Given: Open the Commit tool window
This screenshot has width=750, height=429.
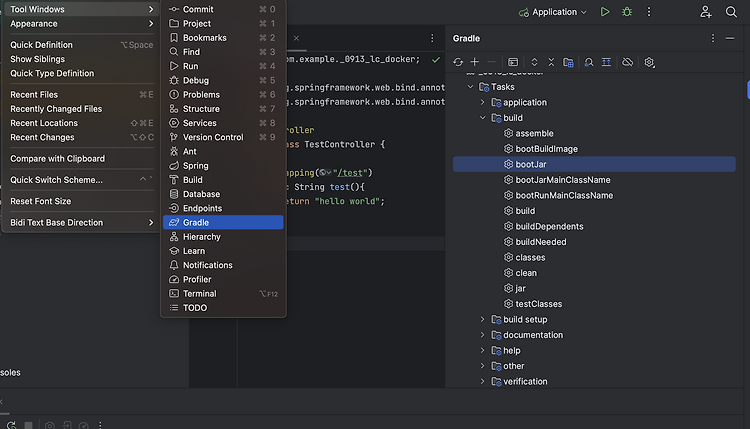Looking at the screenshot, I should (x=223, y=9).
